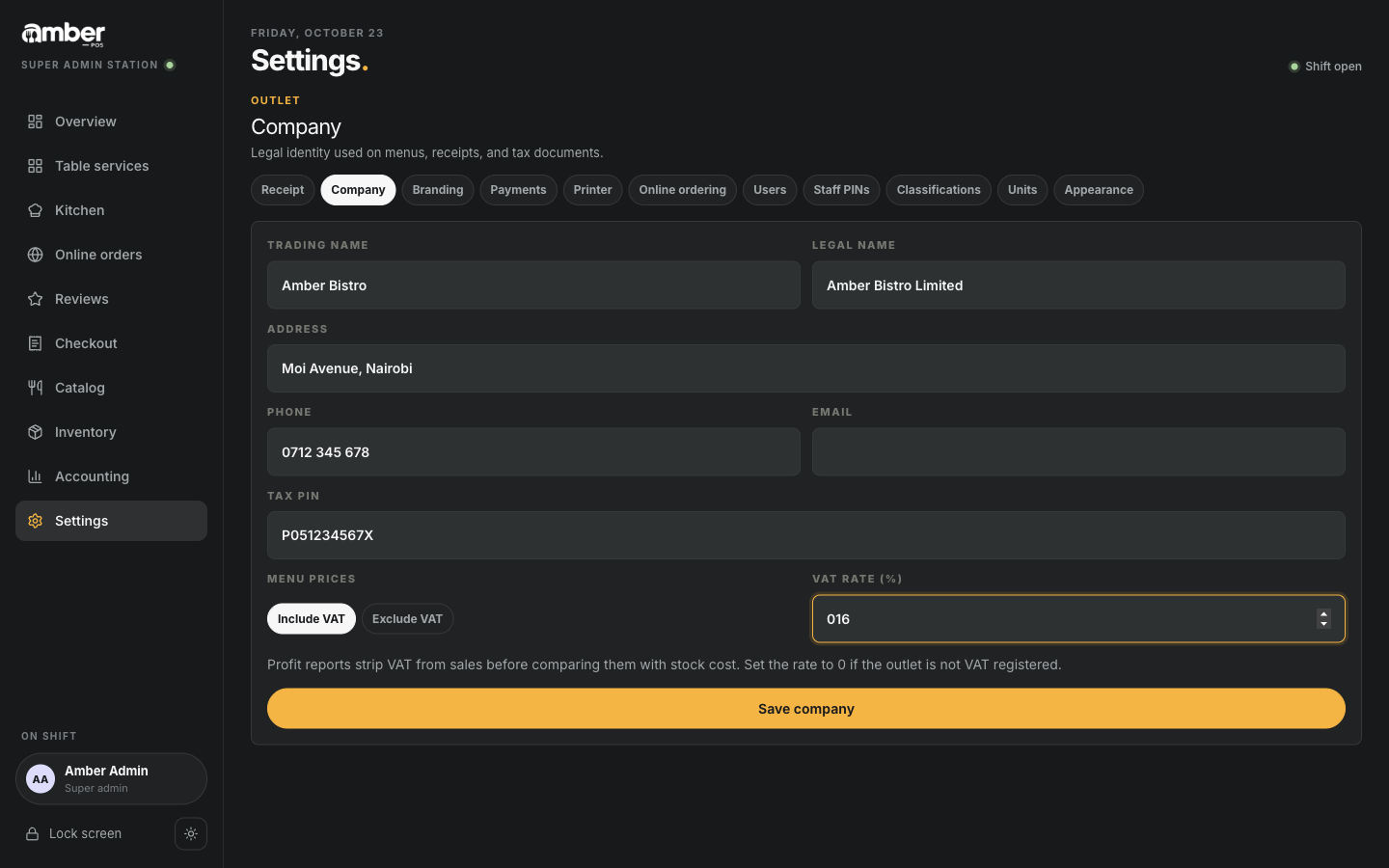
Task: Click the Reviews star icon
Action: coord(35,299)
